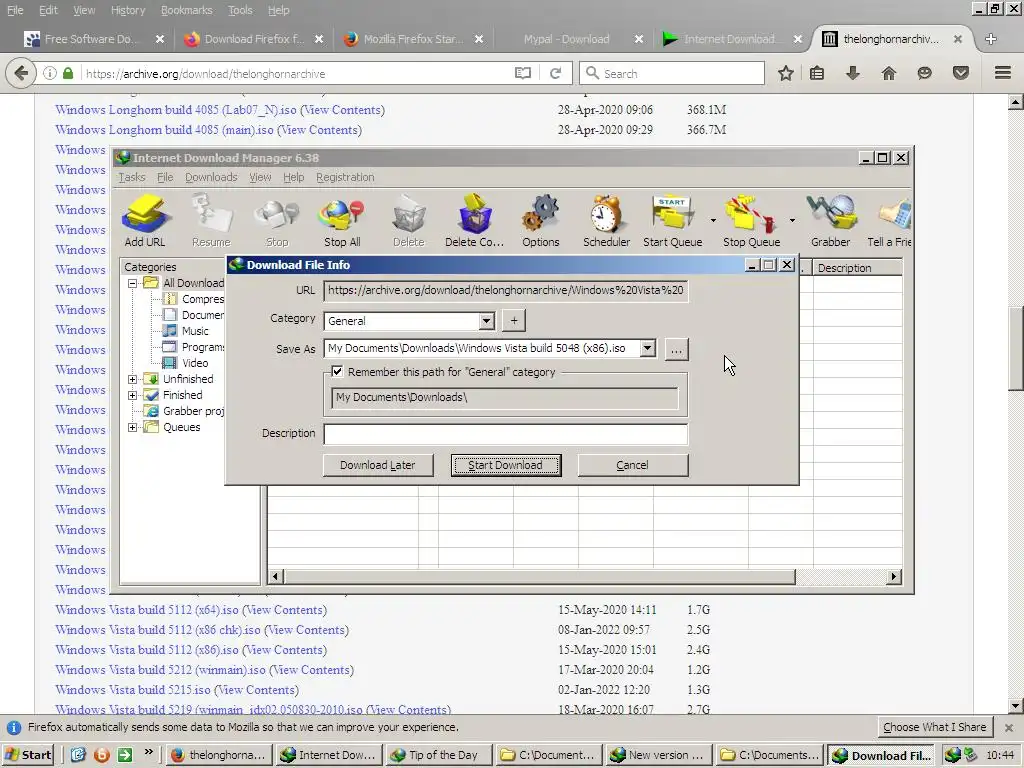
Task: Select the Music category
Action: tap(195, 331)
